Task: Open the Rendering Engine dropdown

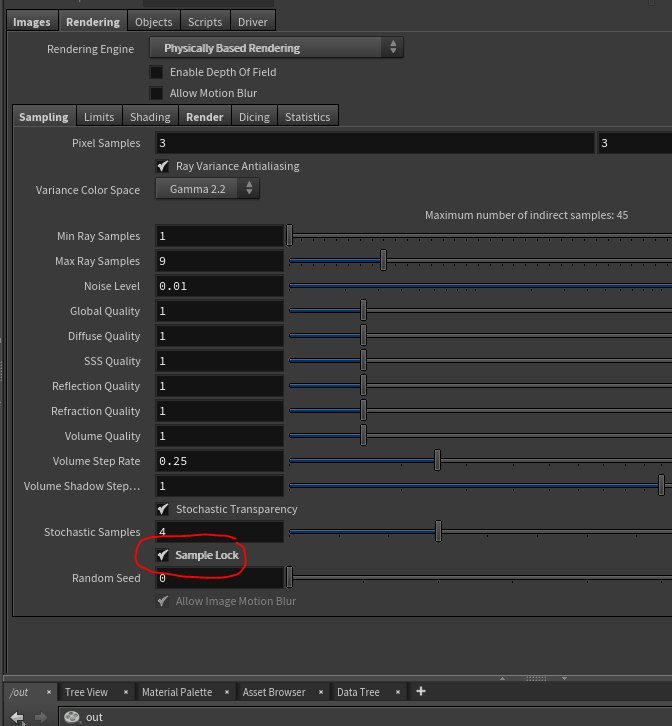Action: [276, 48]
